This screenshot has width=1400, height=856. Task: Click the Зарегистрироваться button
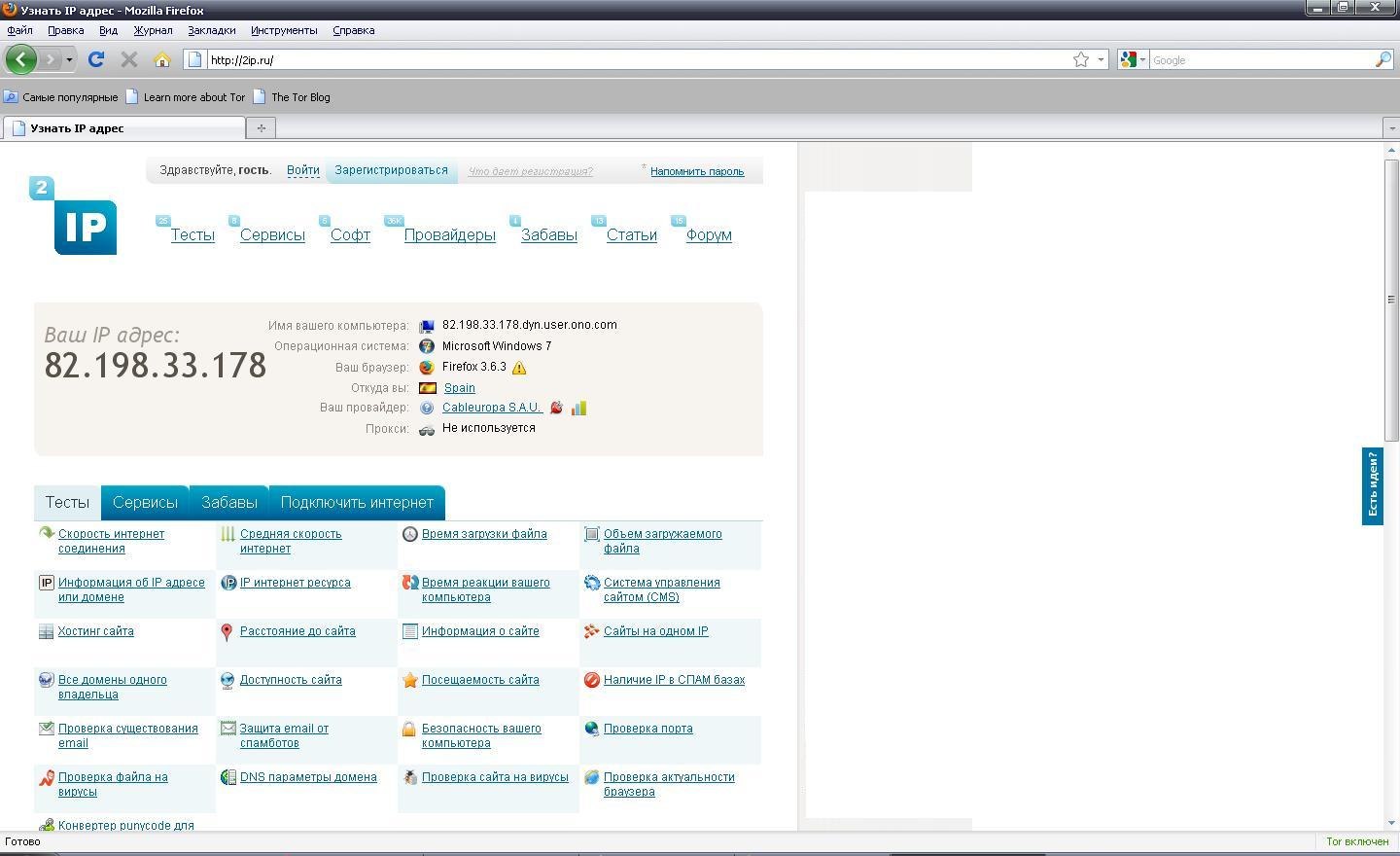coord(391,170)
